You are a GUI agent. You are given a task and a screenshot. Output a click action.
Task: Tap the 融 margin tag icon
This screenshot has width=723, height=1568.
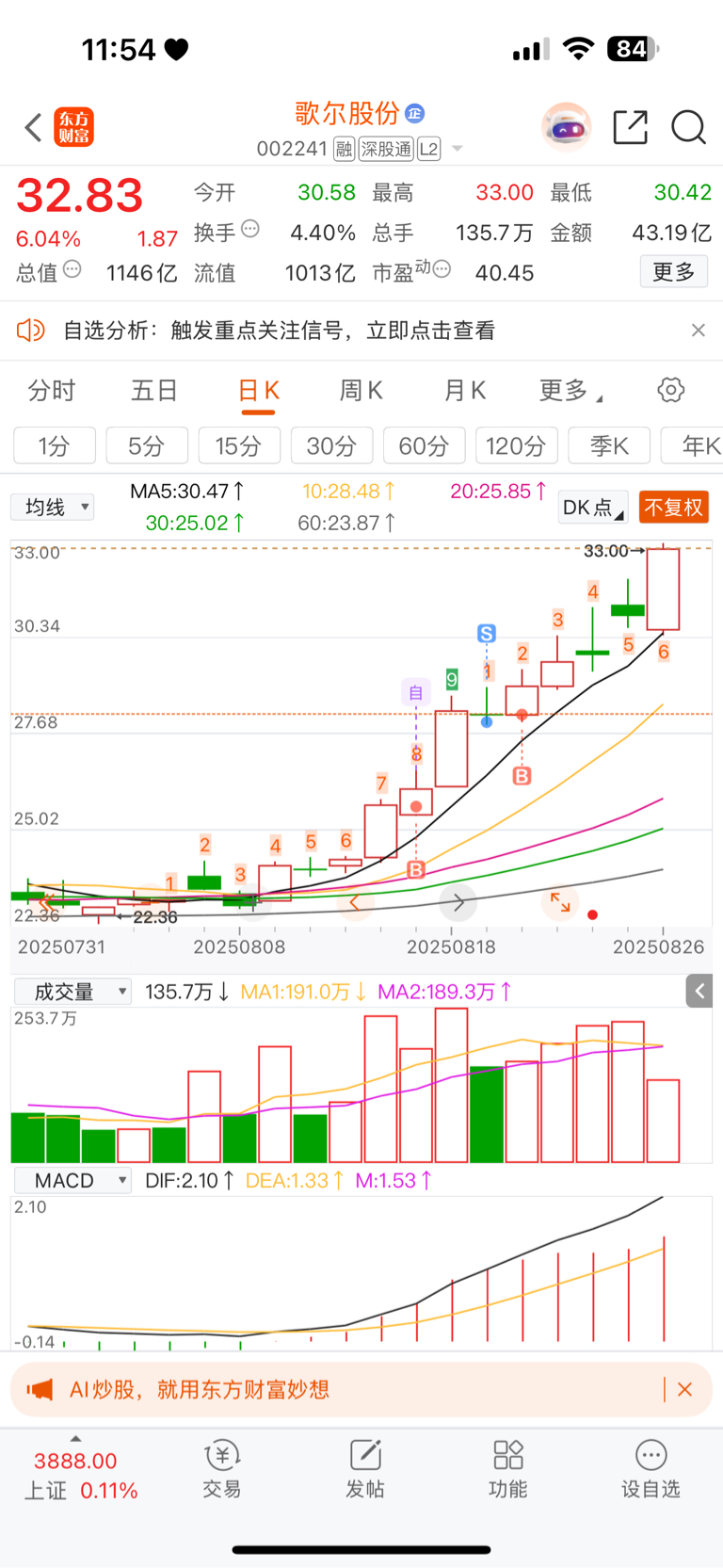344,149
